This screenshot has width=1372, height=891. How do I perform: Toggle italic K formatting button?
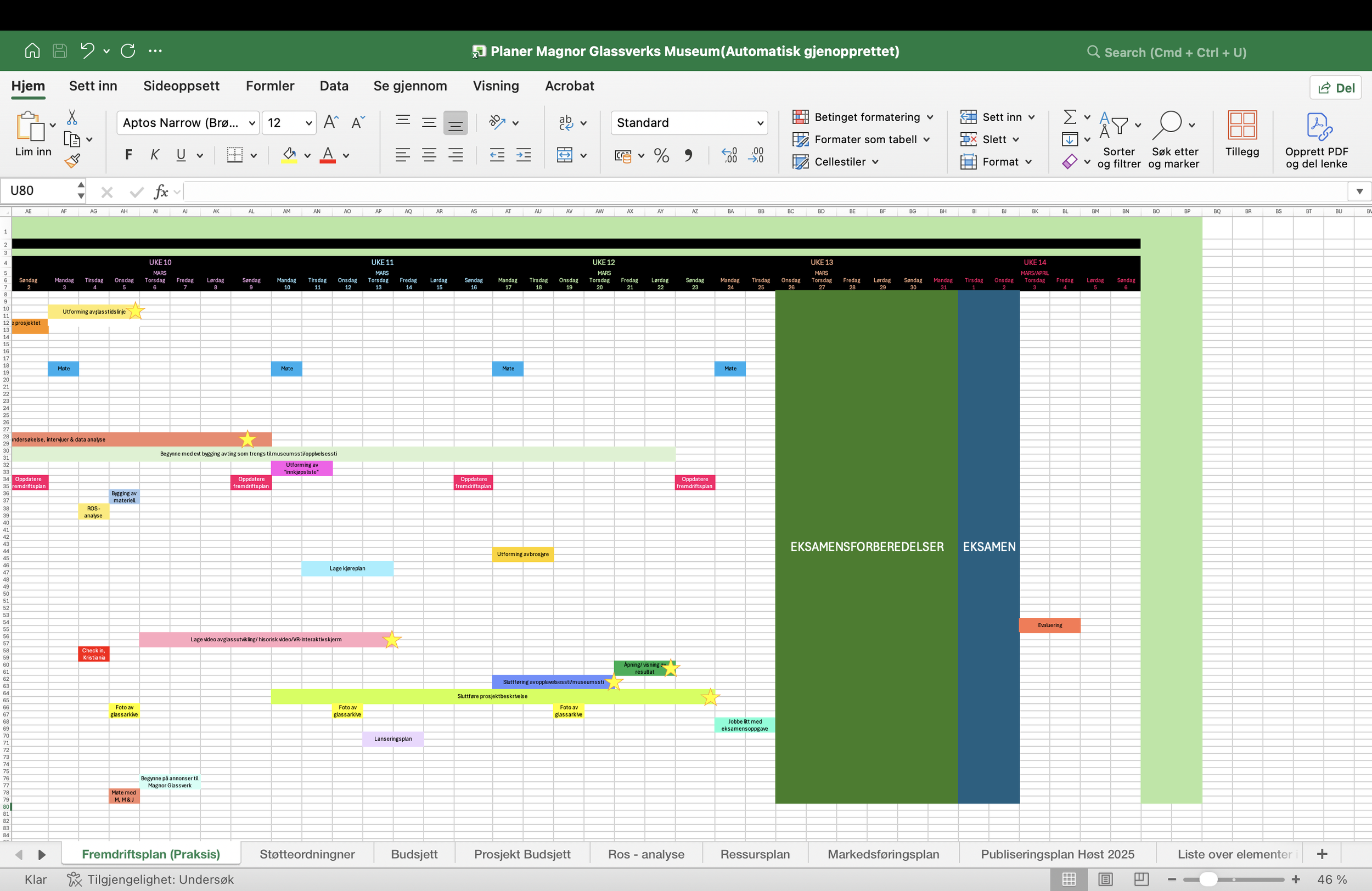155,155
